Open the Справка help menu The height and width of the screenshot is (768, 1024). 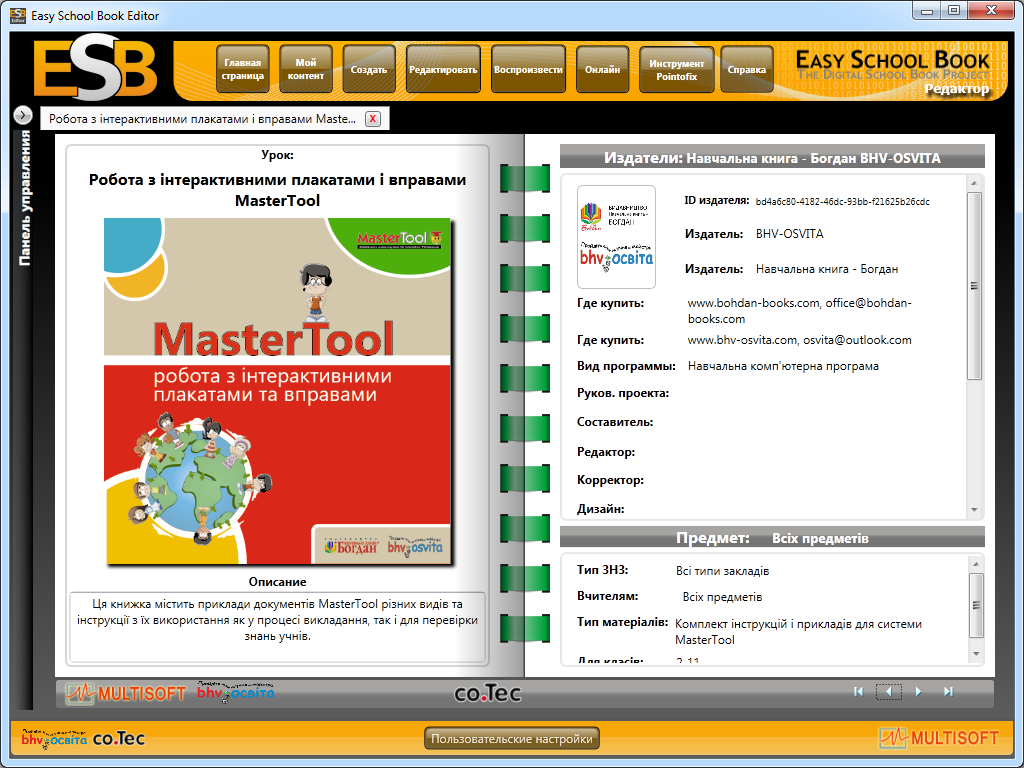tap(746, 69)
